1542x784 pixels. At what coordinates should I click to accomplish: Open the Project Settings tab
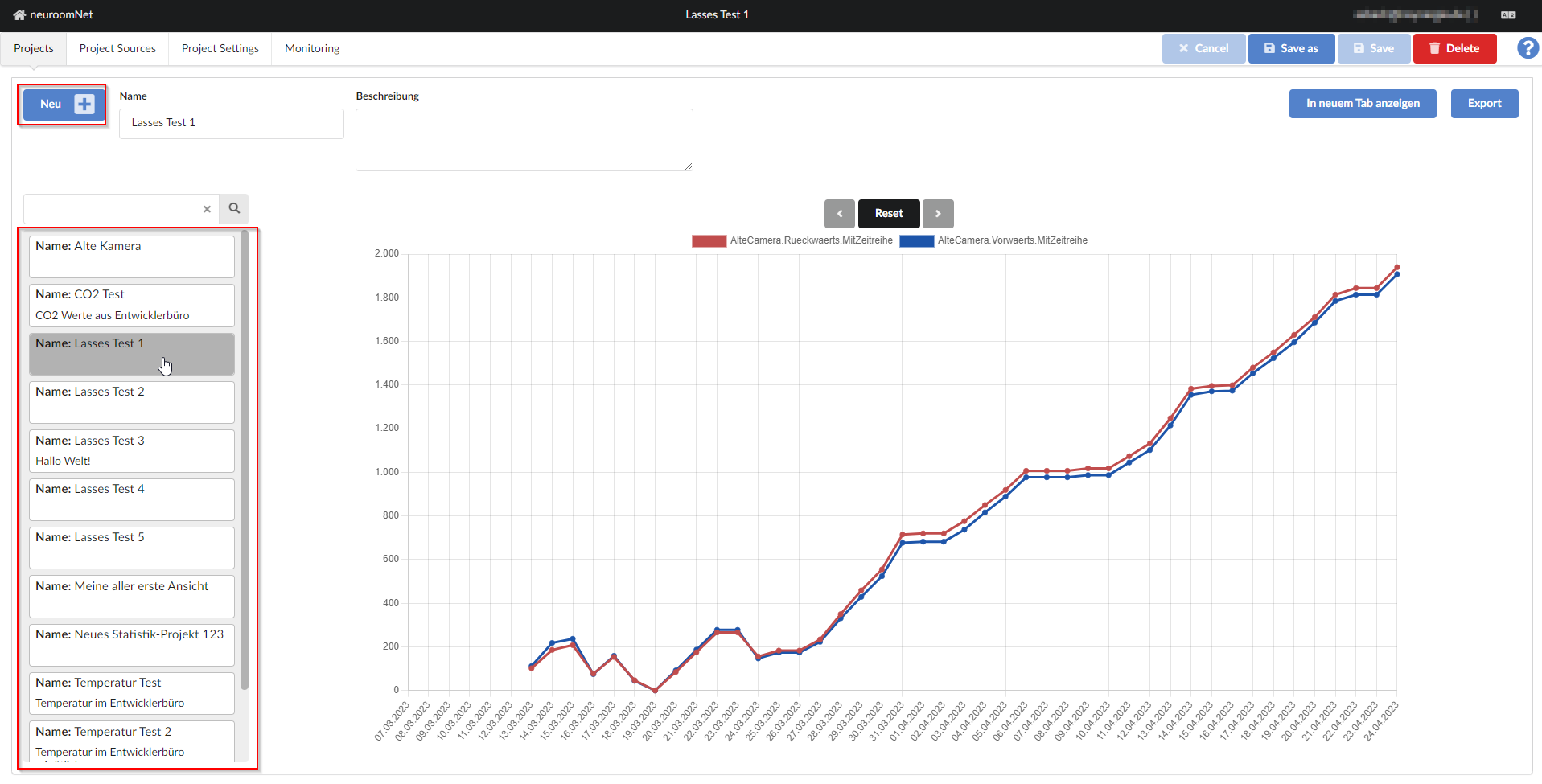point(220,49)
